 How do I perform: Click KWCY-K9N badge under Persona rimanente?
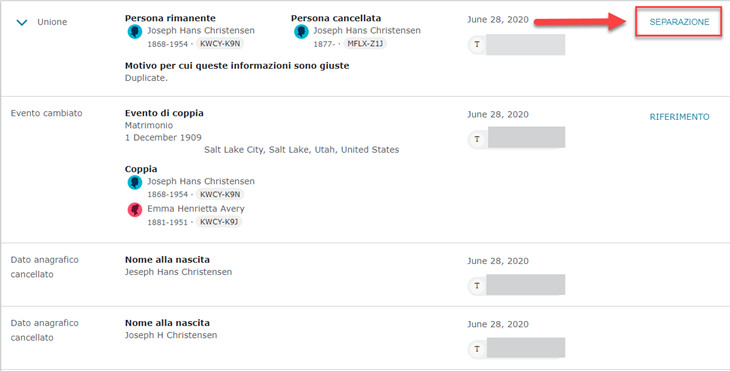click(x=220, y=44)
